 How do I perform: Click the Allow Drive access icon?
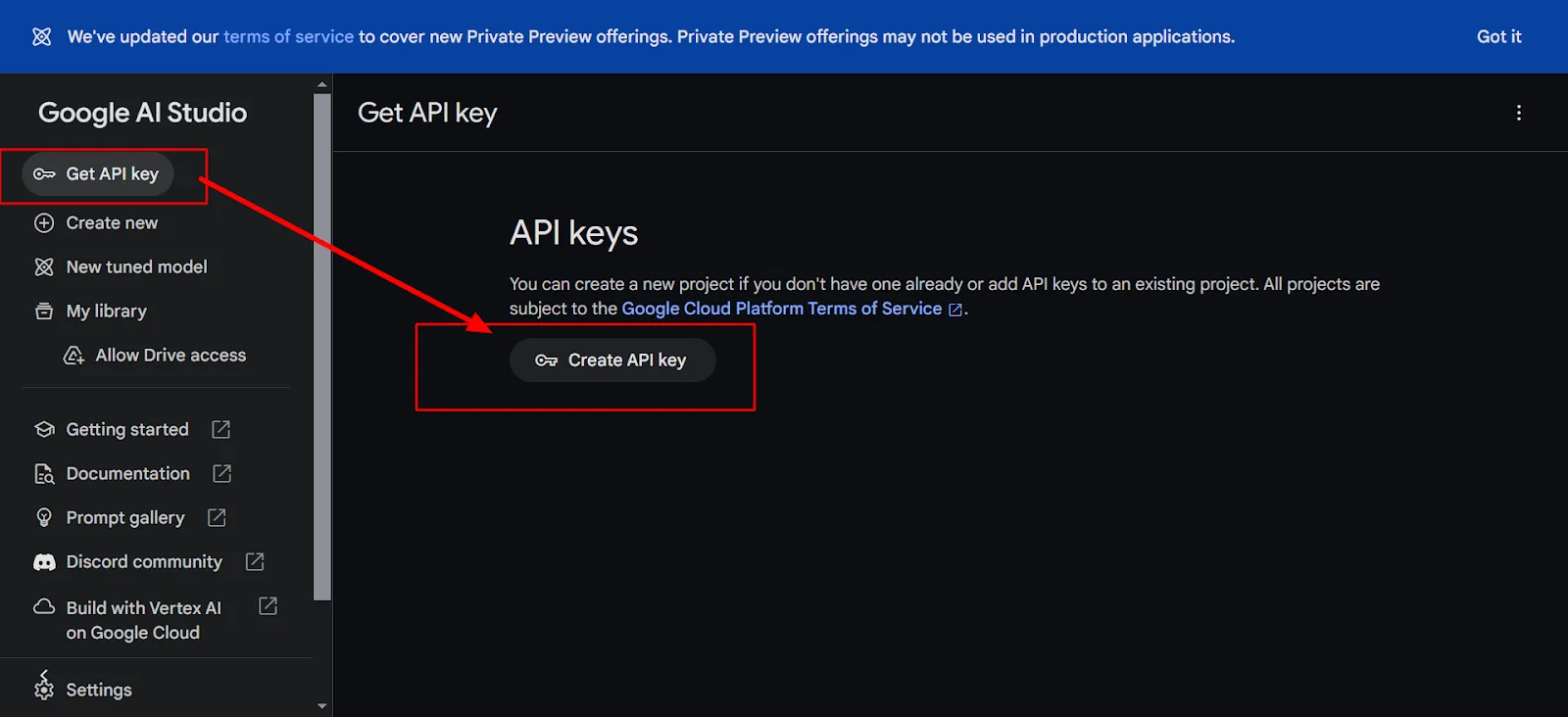73,356
